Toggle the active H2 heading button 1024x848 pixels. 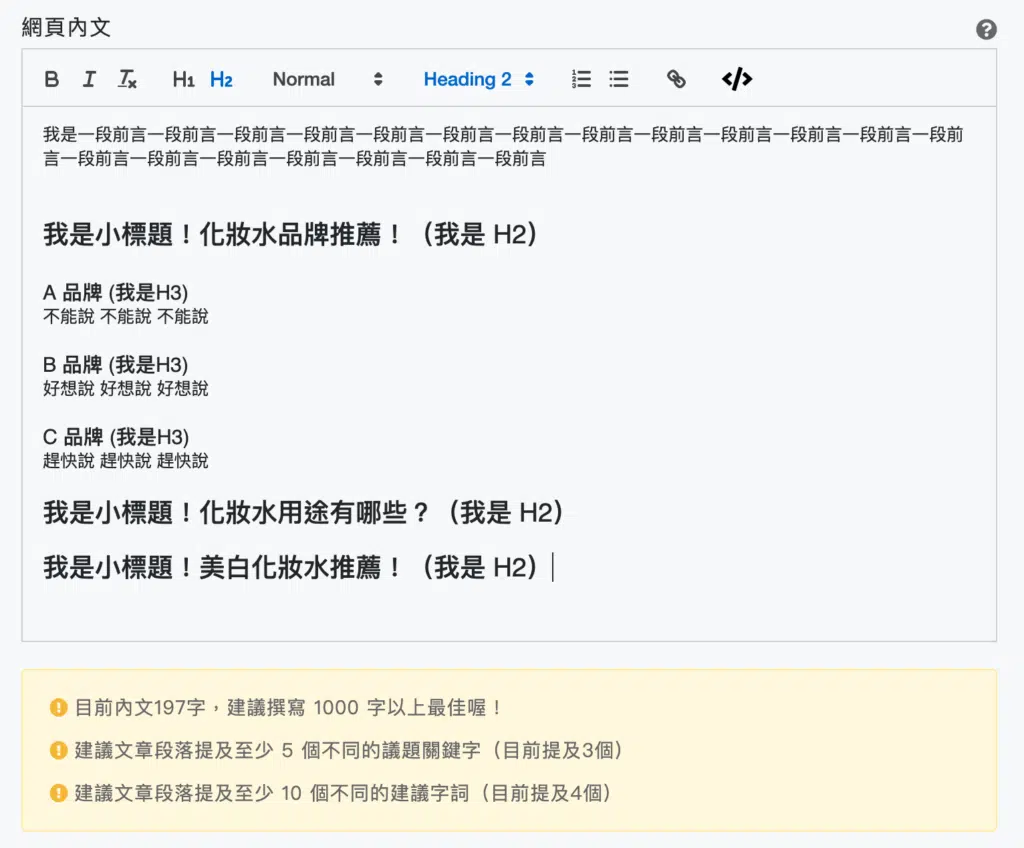221,80
